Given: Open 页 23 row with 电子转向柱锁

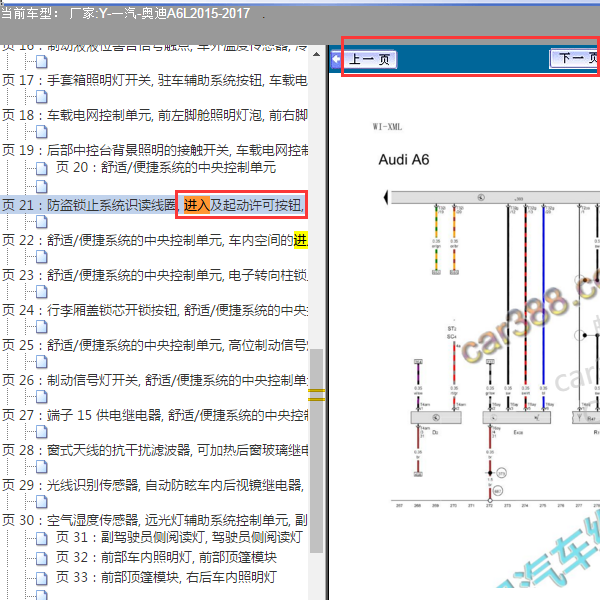Looking at the screenshot, I should click(x=155, y=275).
